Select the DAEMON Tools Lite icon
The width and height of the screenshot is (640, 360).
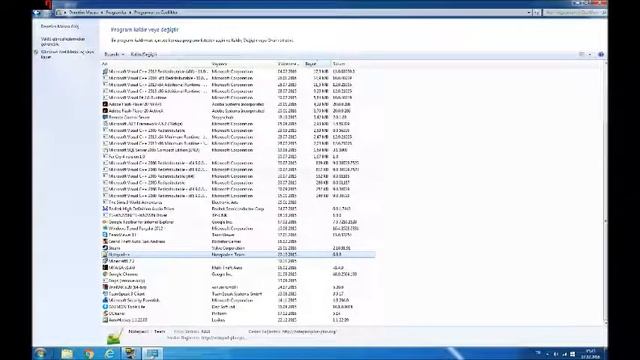105,307
